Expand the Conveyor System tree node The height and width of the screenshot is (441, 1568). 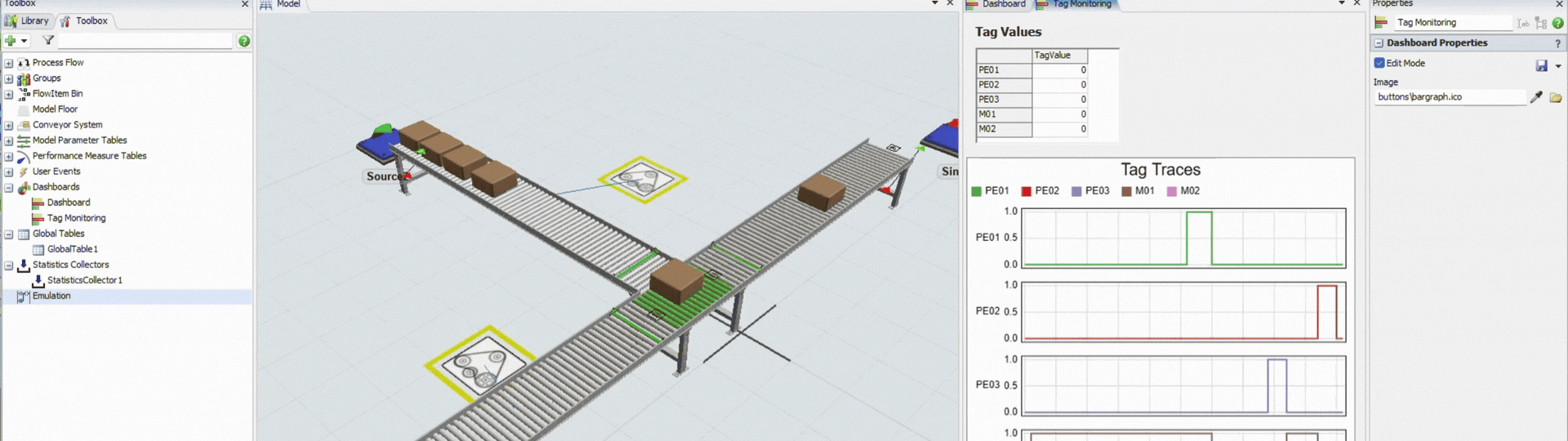(x=9, y=126)
